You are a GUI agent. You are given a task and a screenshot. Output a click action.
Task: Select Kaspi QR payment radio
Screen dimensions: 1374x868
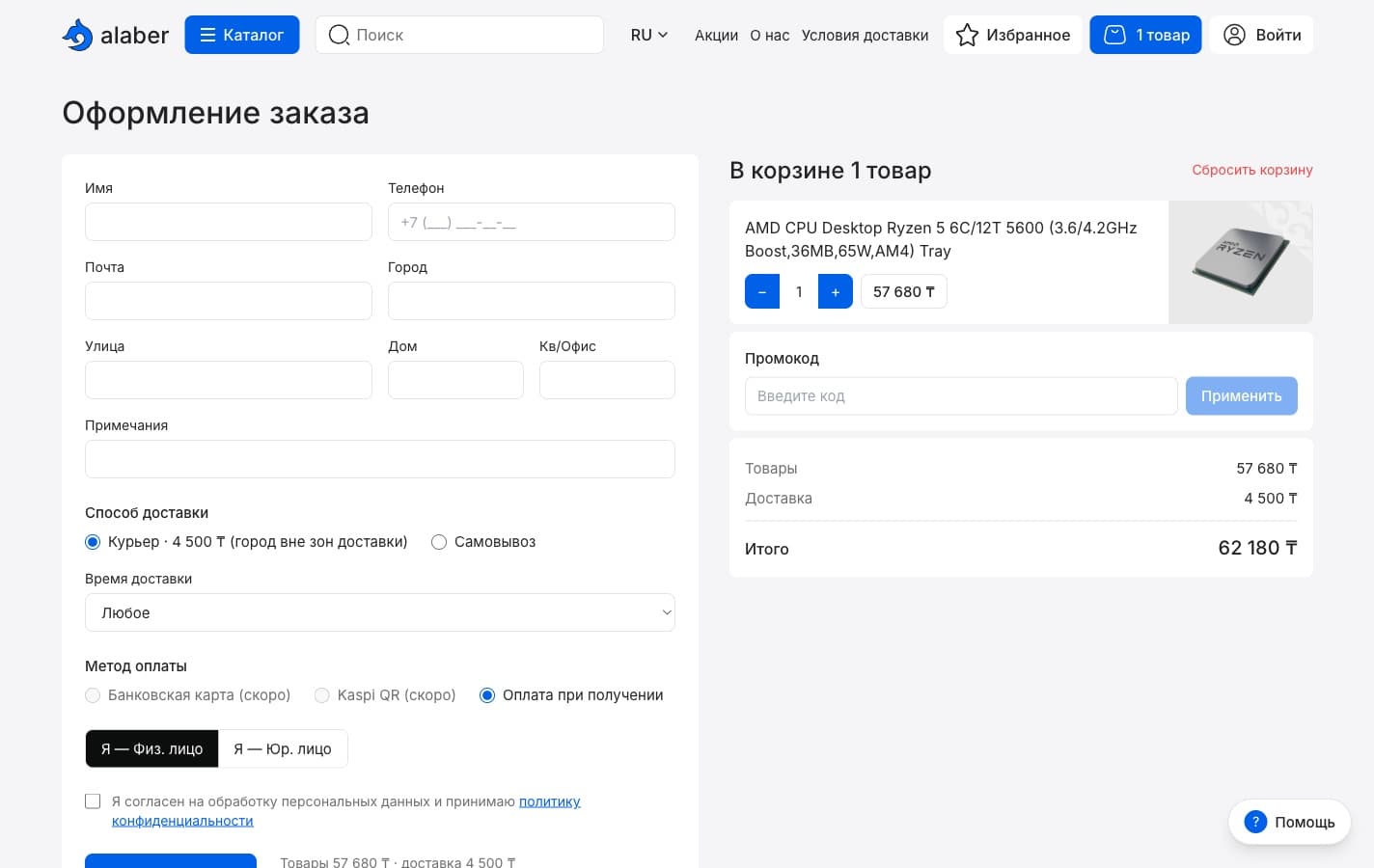(x=322, y=695)
